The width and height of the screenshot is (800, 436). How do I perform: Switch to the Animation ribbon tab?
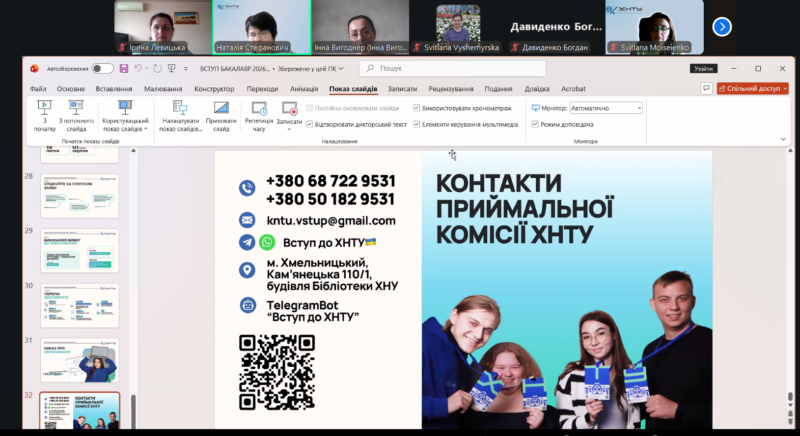[x=304, y=88]
